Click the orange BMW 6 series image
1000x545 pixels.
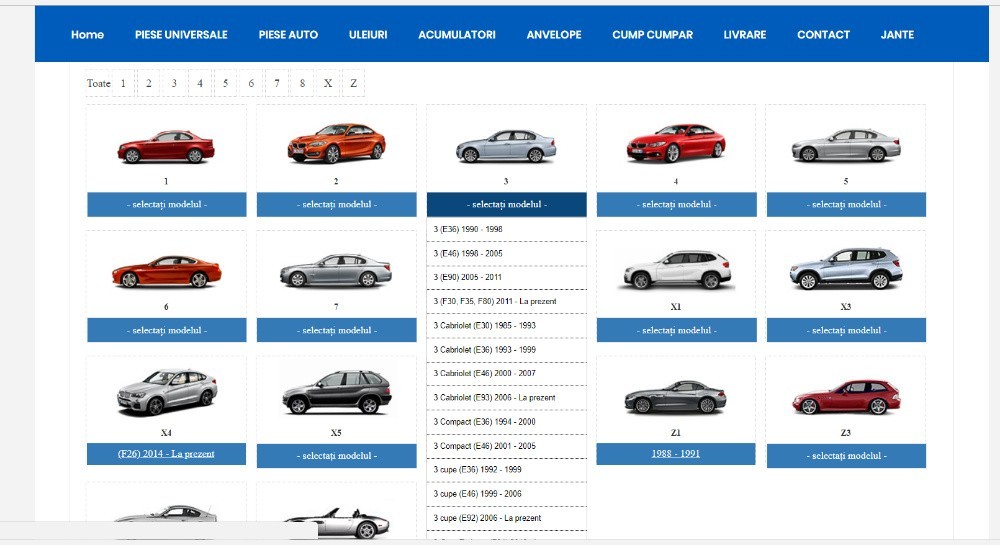pos(166,272)
